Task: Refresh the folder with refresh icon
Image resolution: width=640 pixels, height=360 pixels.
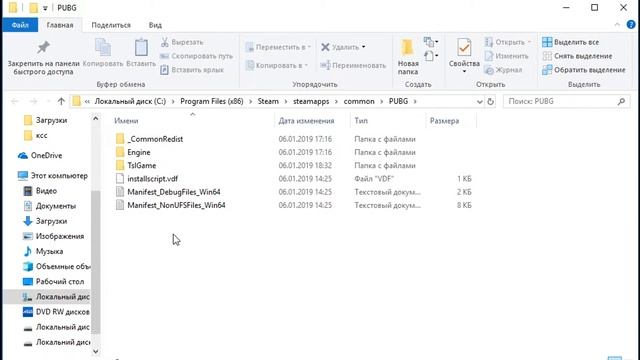Action: [x=491, y=101]
